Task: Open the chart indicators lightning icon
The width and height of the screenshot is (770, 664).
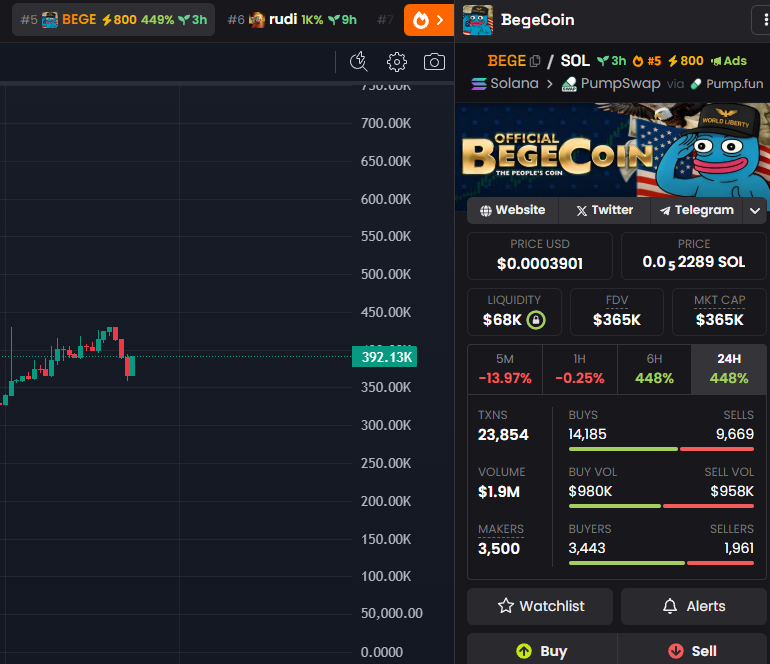Action: (358, 62)
